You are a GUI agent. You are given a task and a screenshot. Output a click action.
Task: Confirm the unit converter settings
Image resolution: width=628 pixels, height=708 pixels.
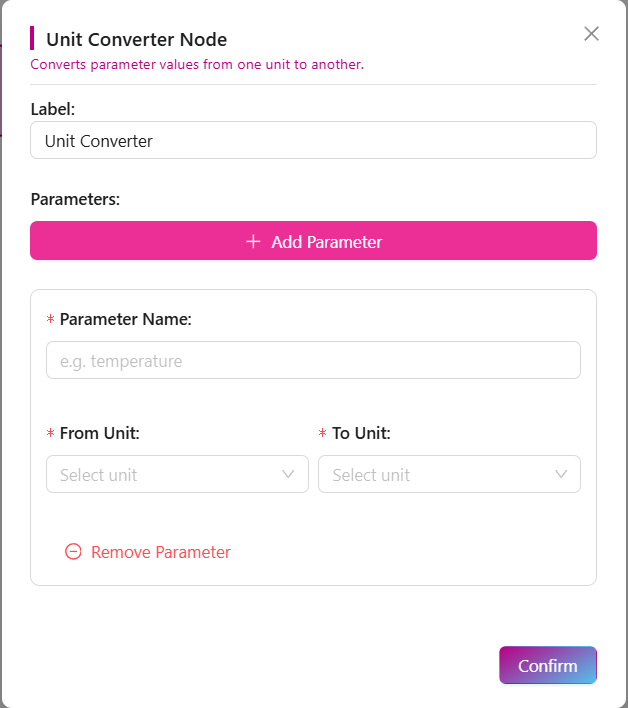(x=547, y=666)
